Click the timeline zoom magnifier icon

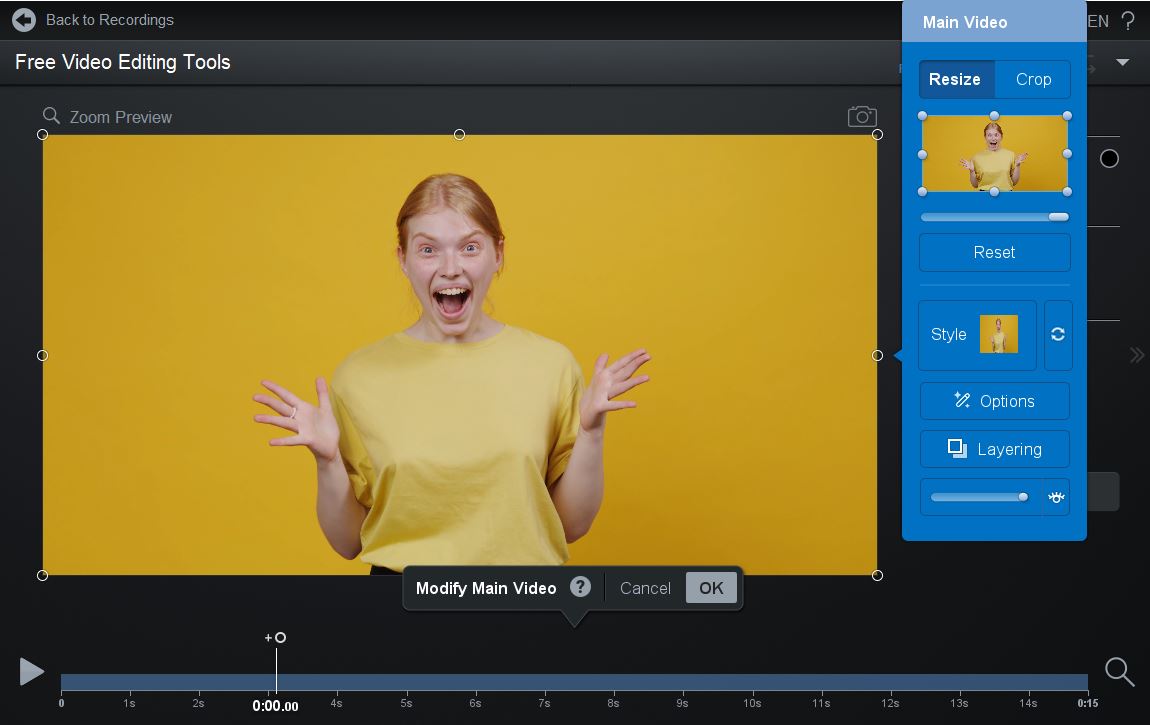click(x=1119, y=672)
